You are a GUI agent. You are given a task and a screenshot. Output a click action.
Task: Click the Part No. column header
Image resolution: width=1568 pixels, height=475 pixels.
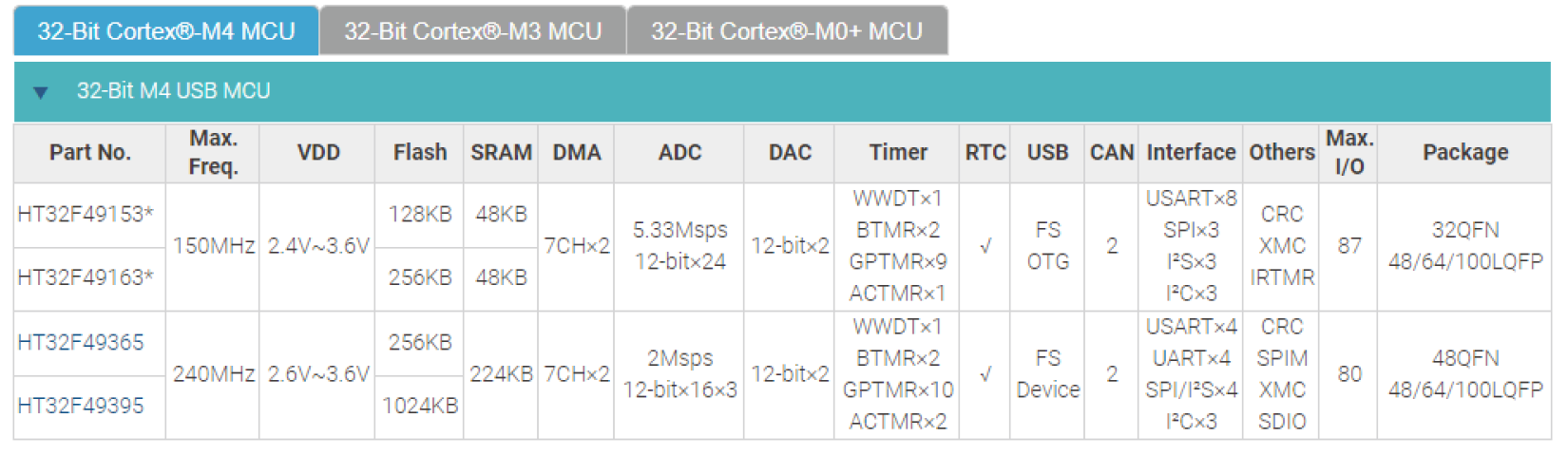pos(90,152)
